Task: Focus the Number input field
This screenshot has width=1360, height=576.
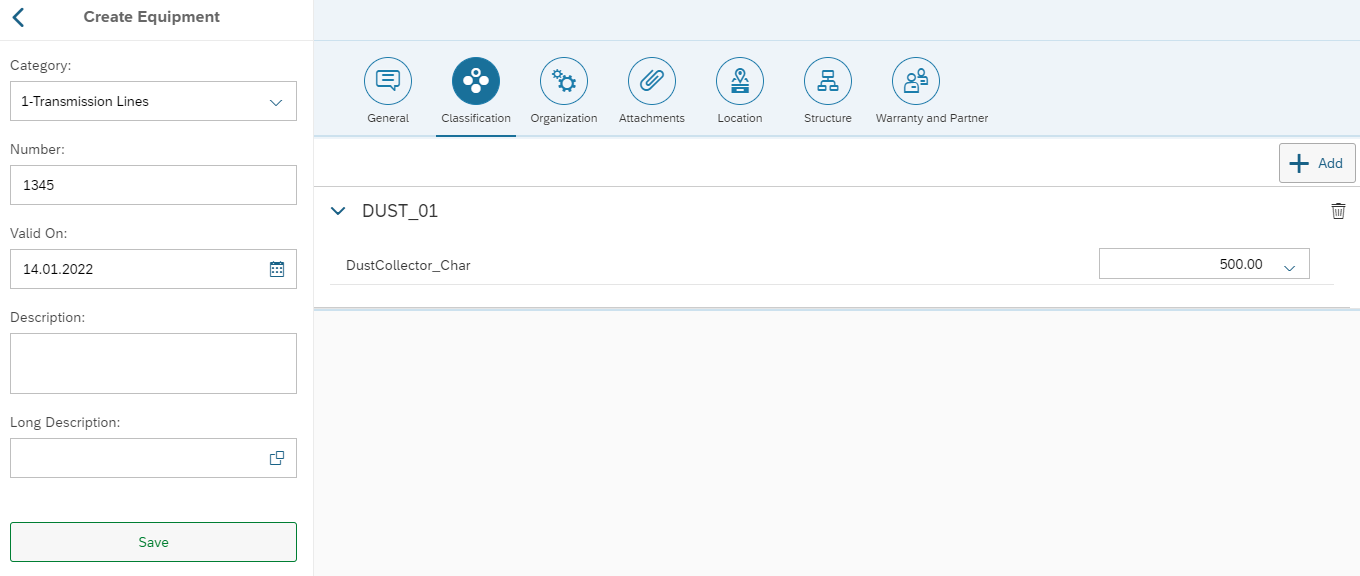Action: coord(153,185)
